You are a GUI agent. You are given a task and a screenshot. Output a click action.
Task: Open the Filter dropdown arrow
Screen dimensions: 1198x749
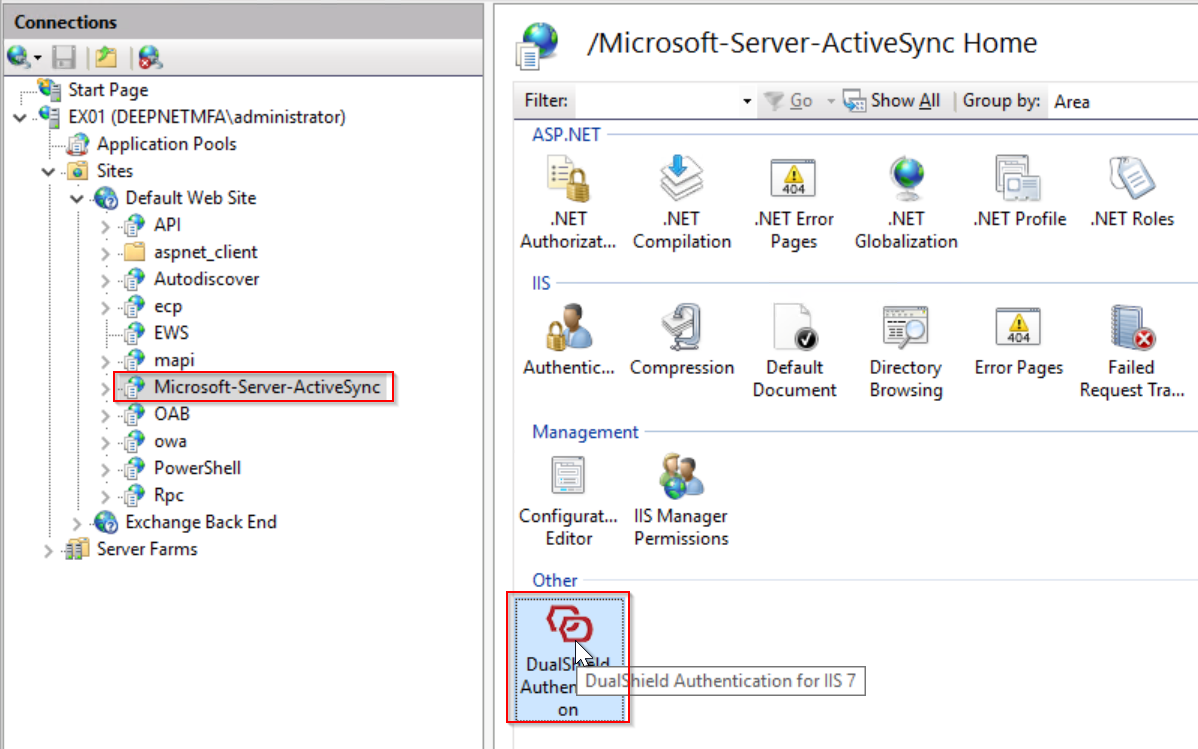[747, 101]
